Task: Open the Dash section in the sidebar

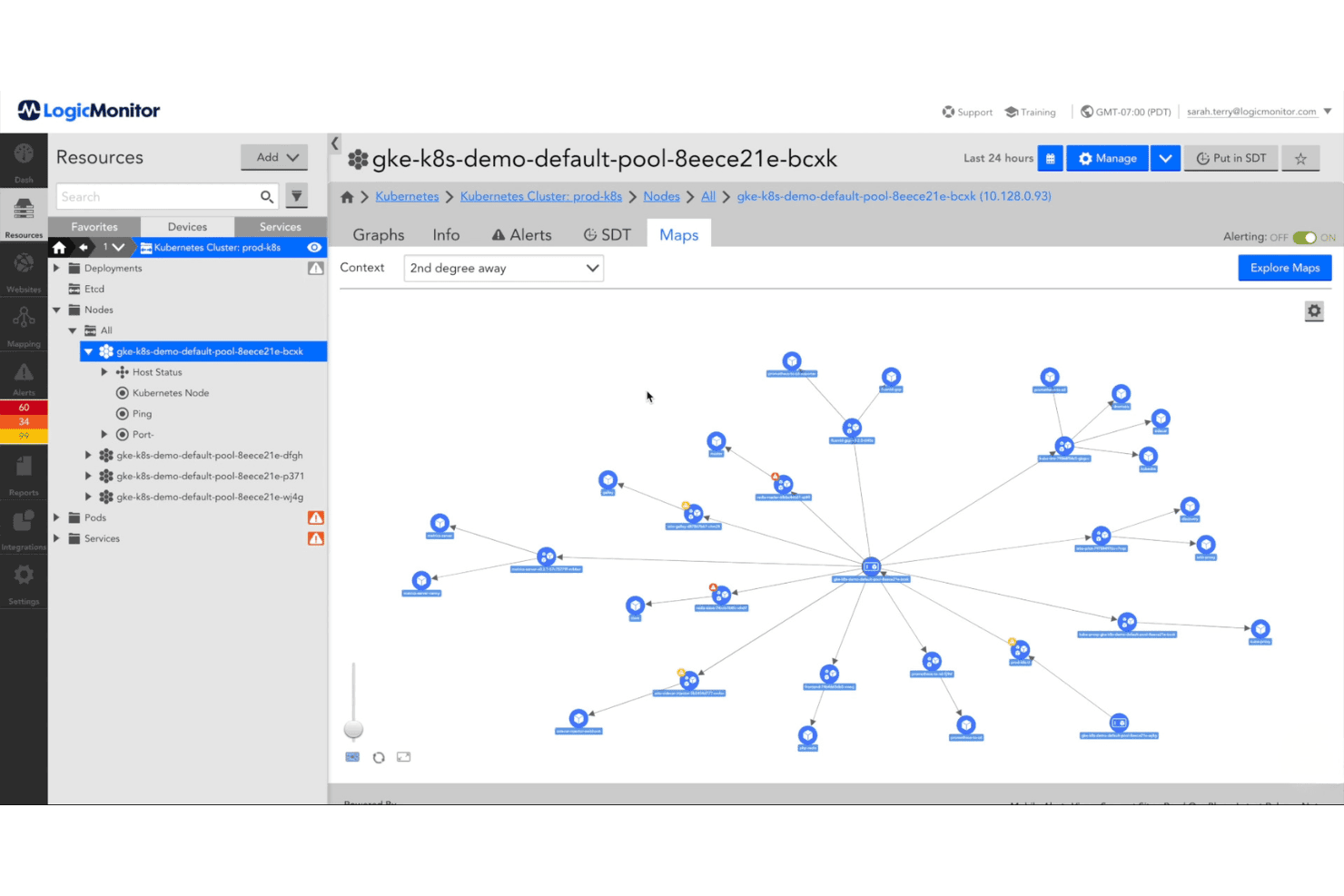Action: [x=24, y=160]
